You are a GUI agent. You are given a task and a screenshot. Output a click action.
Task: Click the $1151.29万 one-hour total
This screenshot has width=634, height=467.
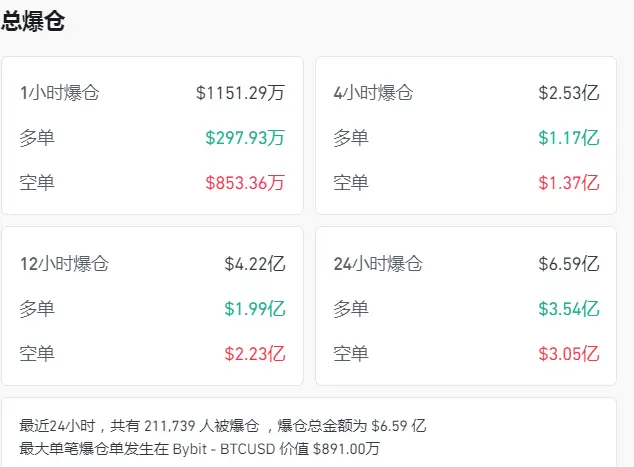pos(240,93)
